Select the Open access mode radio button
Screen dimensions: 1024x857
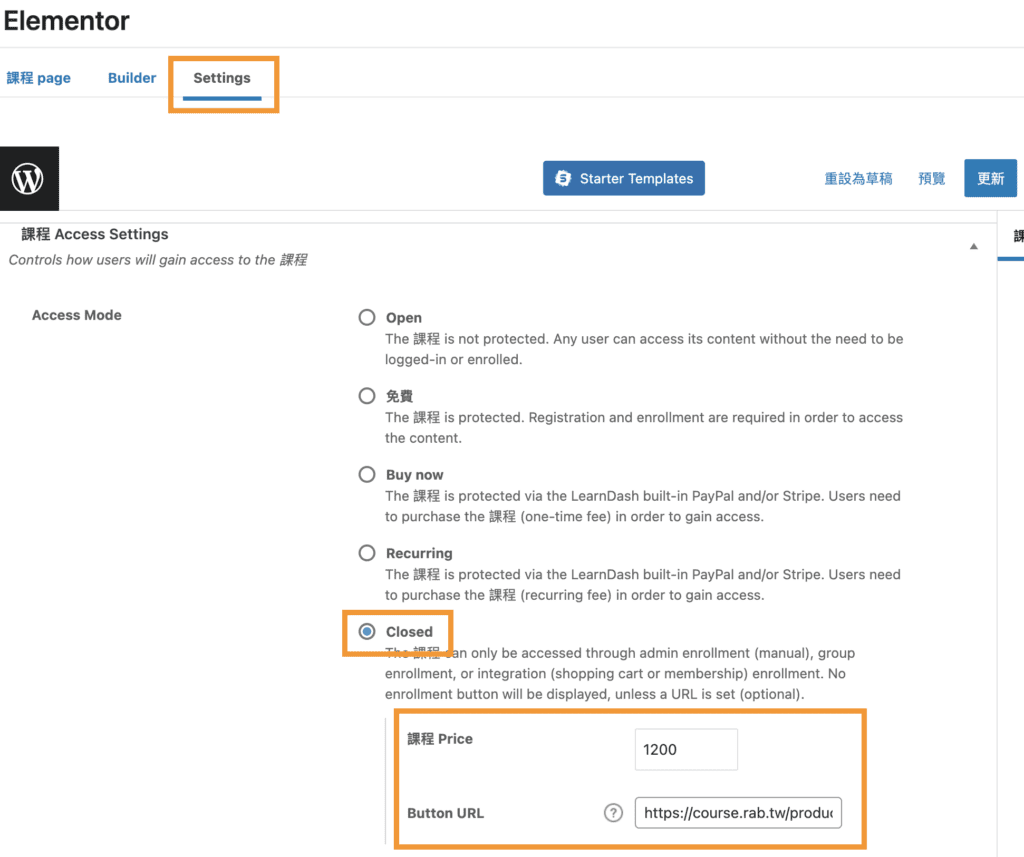(367, 318)
